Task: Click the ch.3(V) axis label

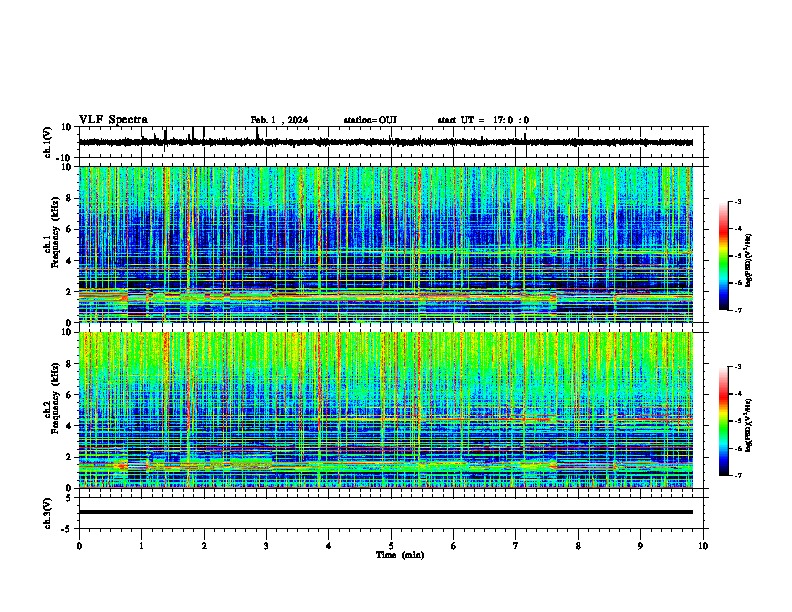Action: point(48,513)
